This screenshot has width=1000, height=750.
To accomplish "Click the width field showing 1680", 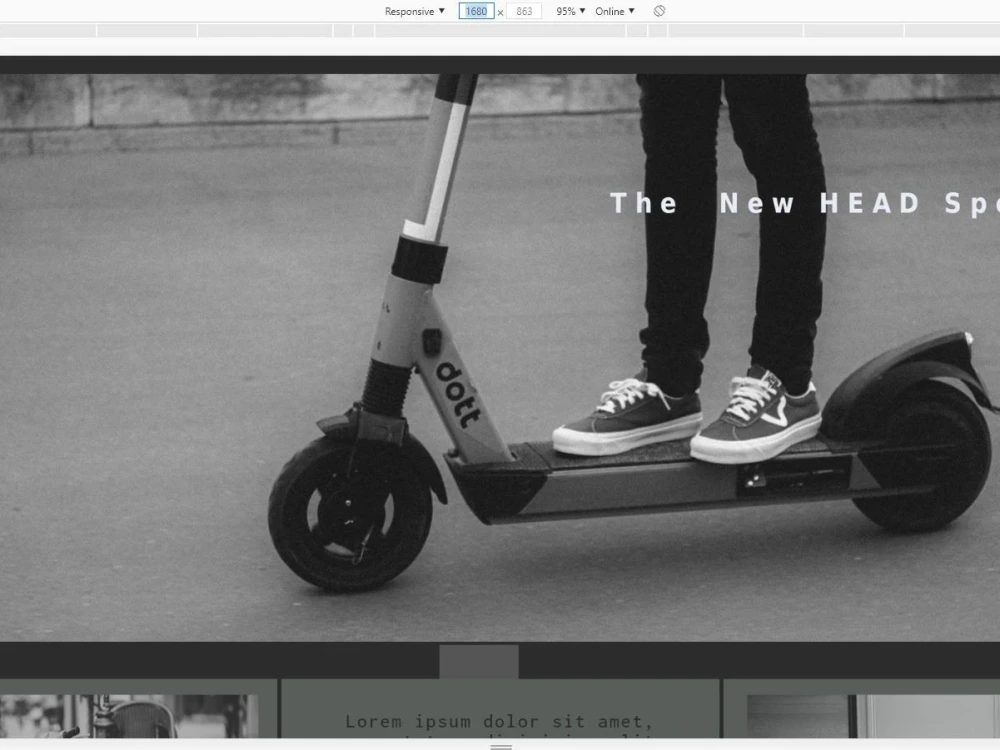I will coord(476,11).
